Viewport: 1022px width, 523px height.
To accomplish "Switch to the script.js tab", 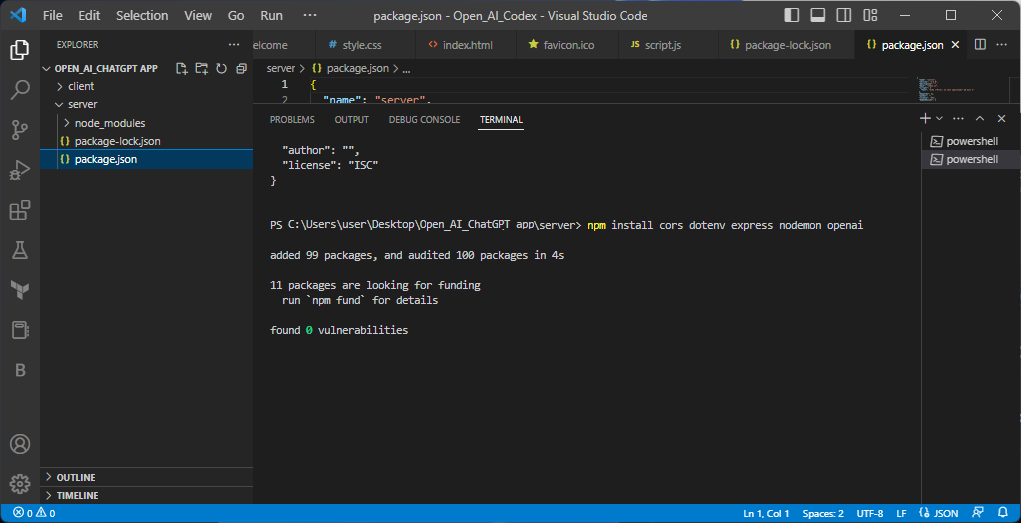I will click(x=662, y=45).
